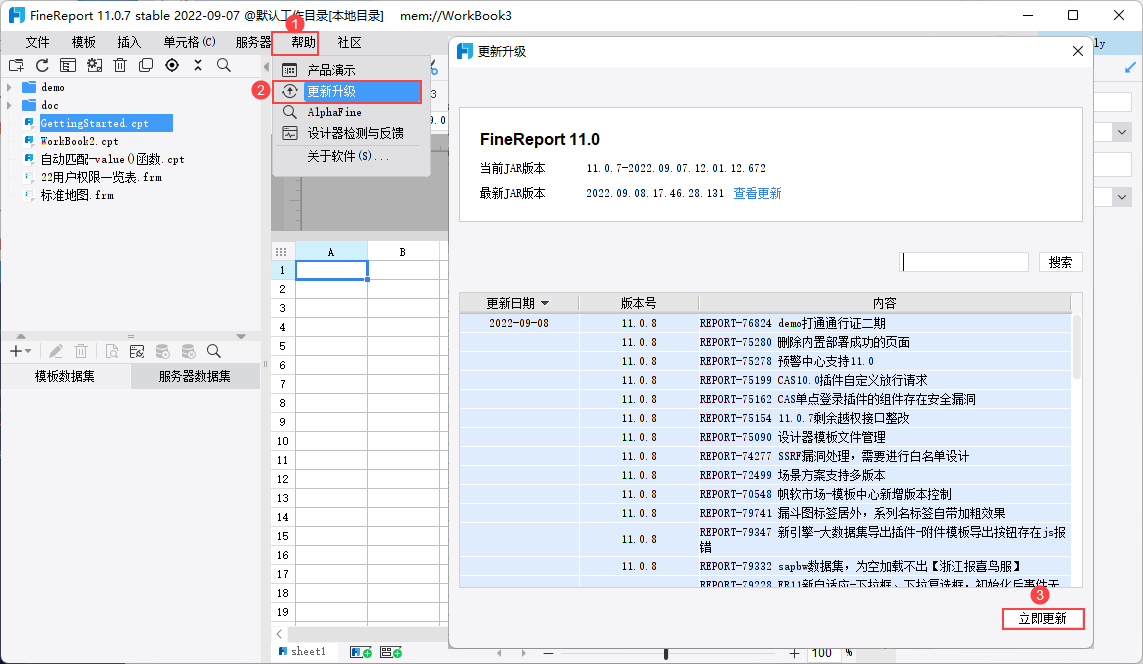Sort by 更新日期 column header arrow
Viewport: 1143px width, 664px height.
(545, 303)
